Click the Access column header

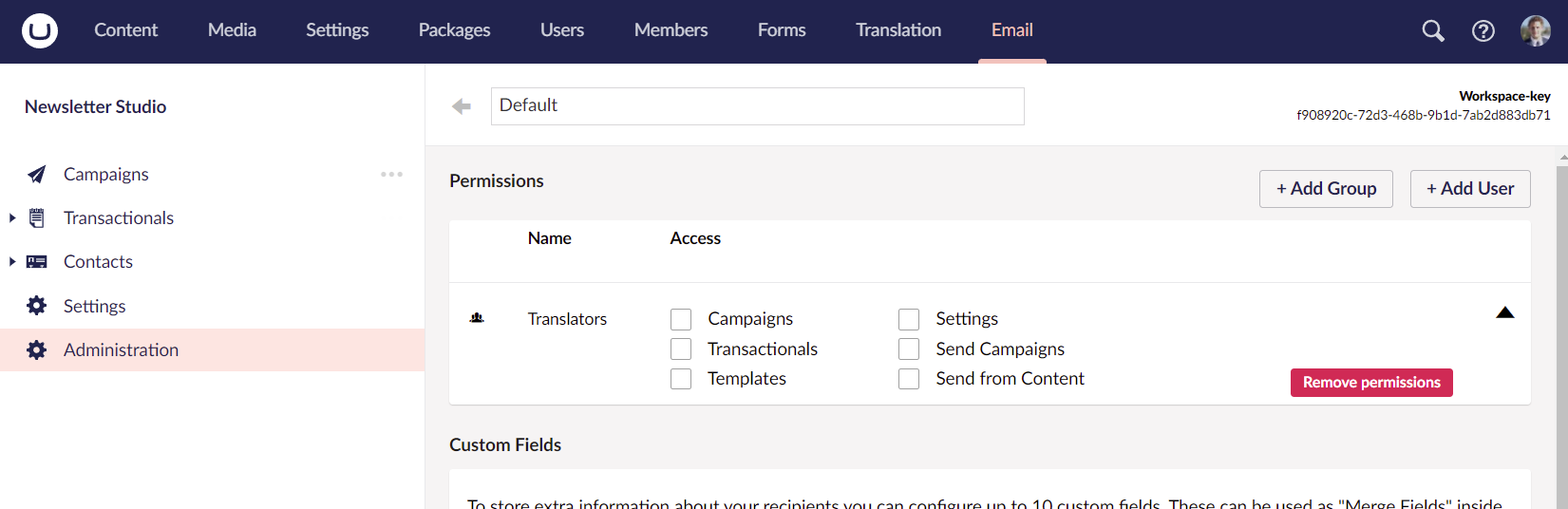point(695,238)
